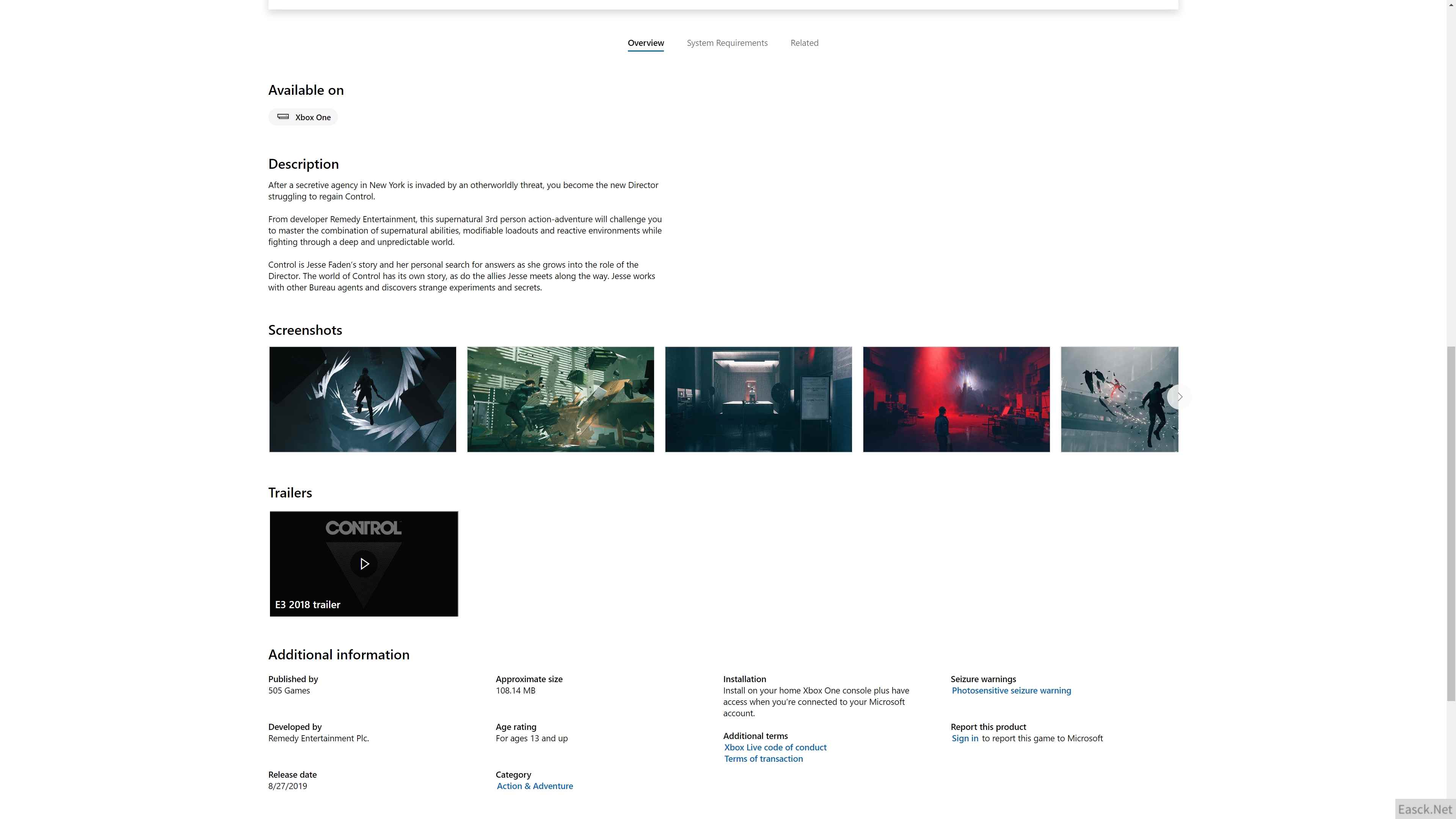This screenshot has width=1456, height=819.
Task: Open the System Requirements tab
Action: click(x=727, y=43)
